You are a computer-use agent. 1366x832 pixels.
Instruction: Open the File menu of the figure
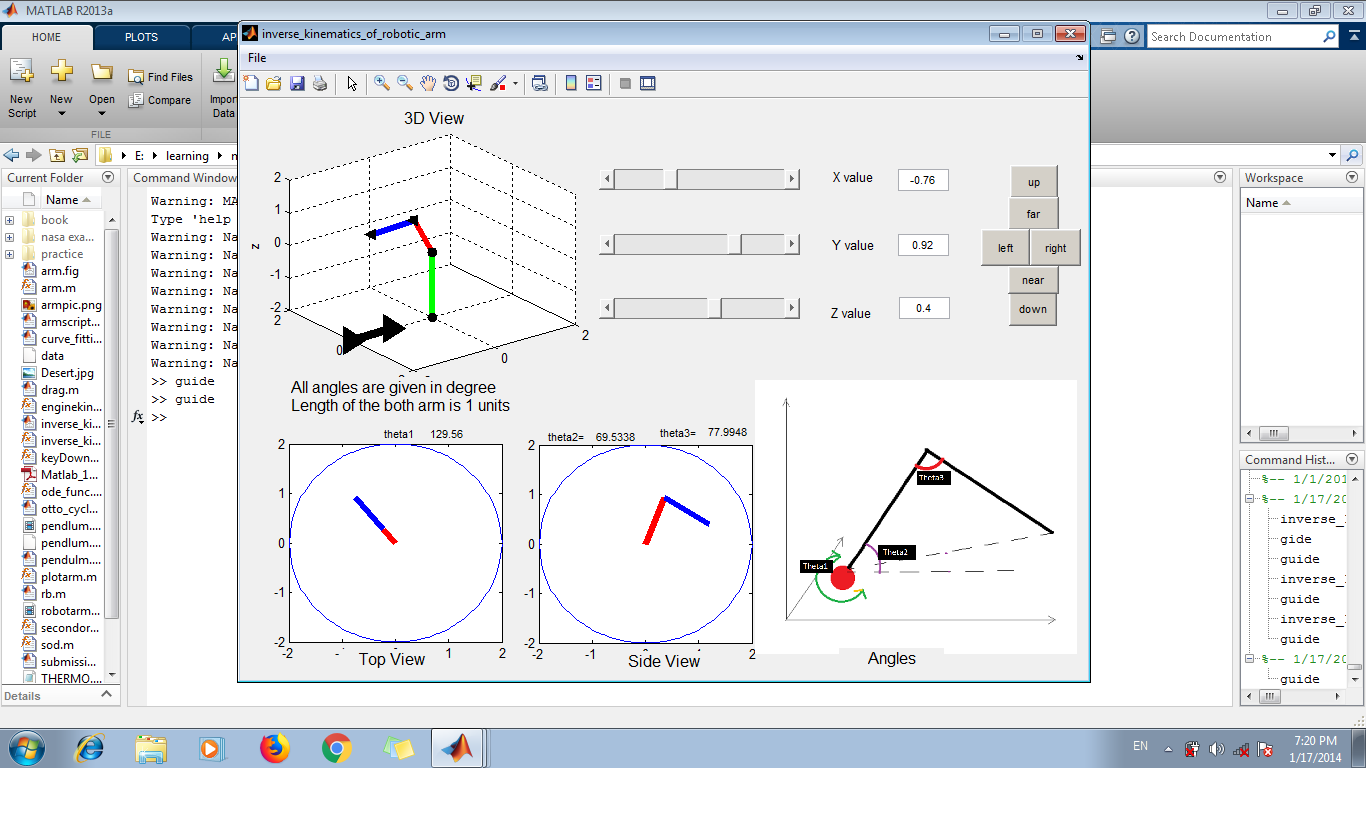(258, 58)
